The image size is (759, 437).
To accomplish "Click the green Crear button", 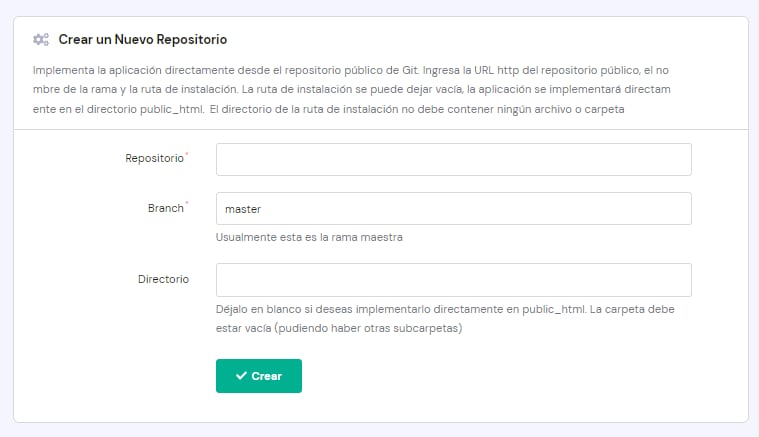I will (x=259, y=376).
